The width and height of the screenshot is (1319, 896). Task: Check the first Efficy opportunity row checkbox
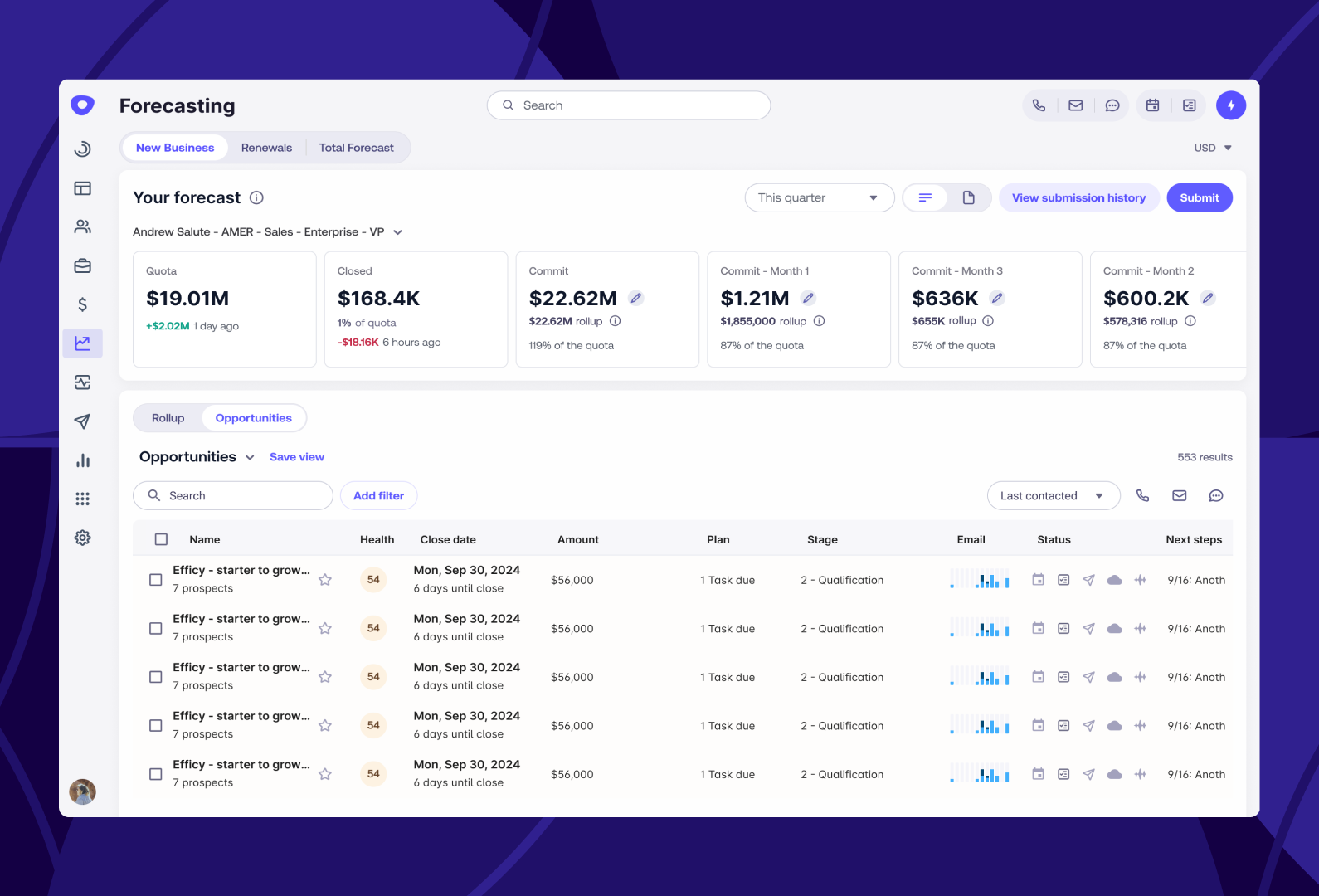point(155,580)
